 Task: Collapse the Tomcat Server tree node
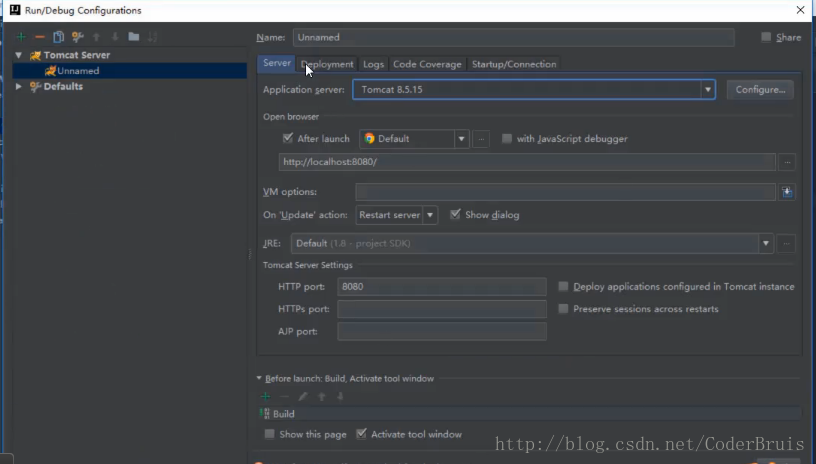[x=19, y=55]
